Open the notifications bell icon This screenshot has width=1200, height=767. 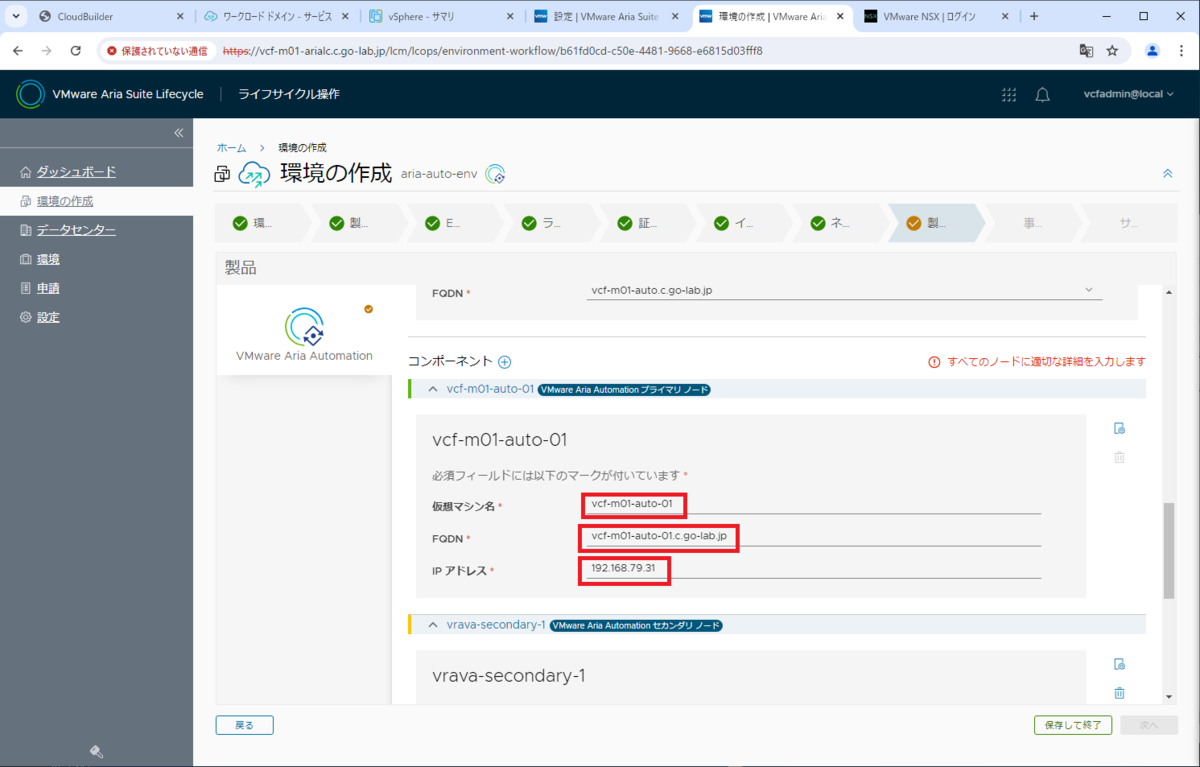coord(1042,94)
